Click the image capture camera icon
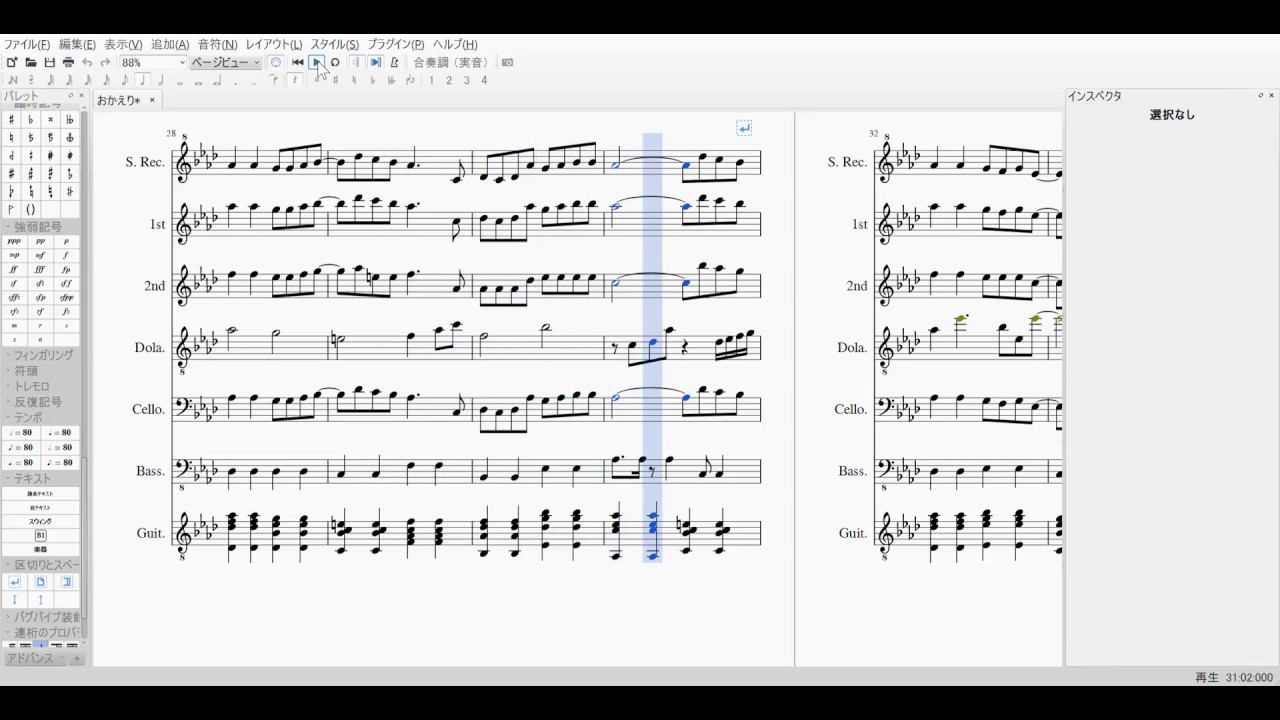The height and width of the screenshot is (720, 1280). pyautogui.click(x=507, y=62)
